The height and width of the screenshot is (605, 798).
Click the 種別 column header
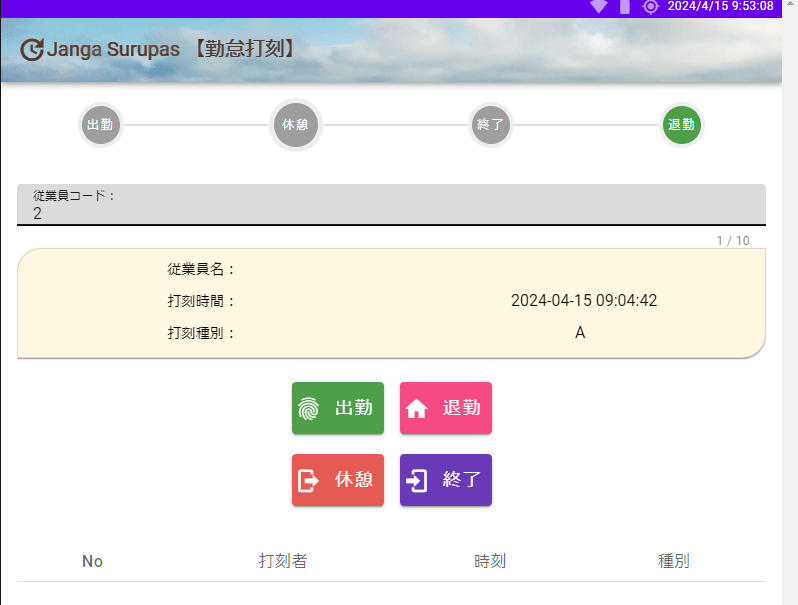click(x=674, y=561)
